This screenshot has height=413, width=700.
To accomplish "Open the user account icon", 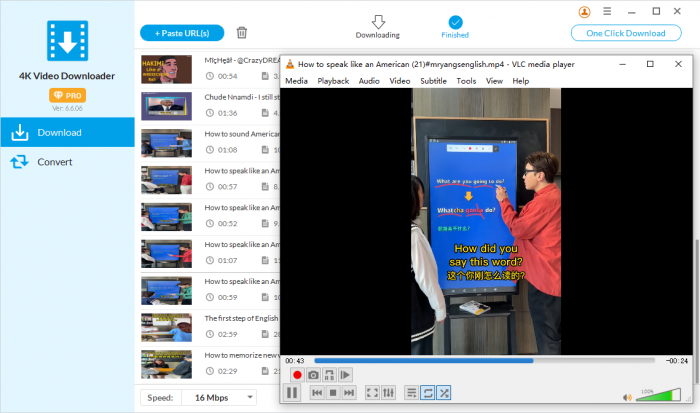I will coord(585,12).
